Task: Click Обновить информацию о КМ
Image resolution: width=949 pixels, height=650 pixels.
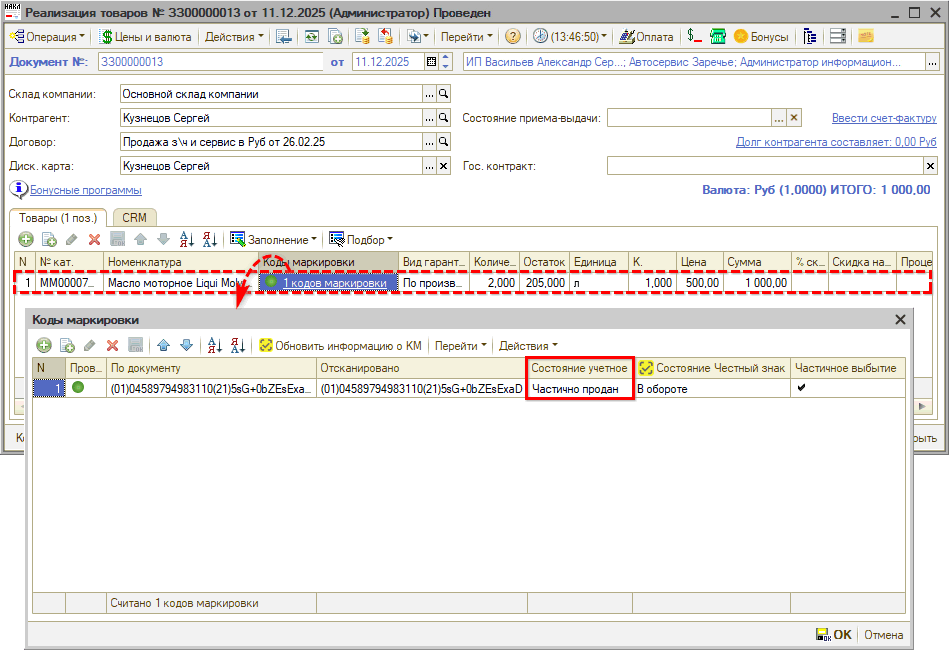Action: (339, 345)
